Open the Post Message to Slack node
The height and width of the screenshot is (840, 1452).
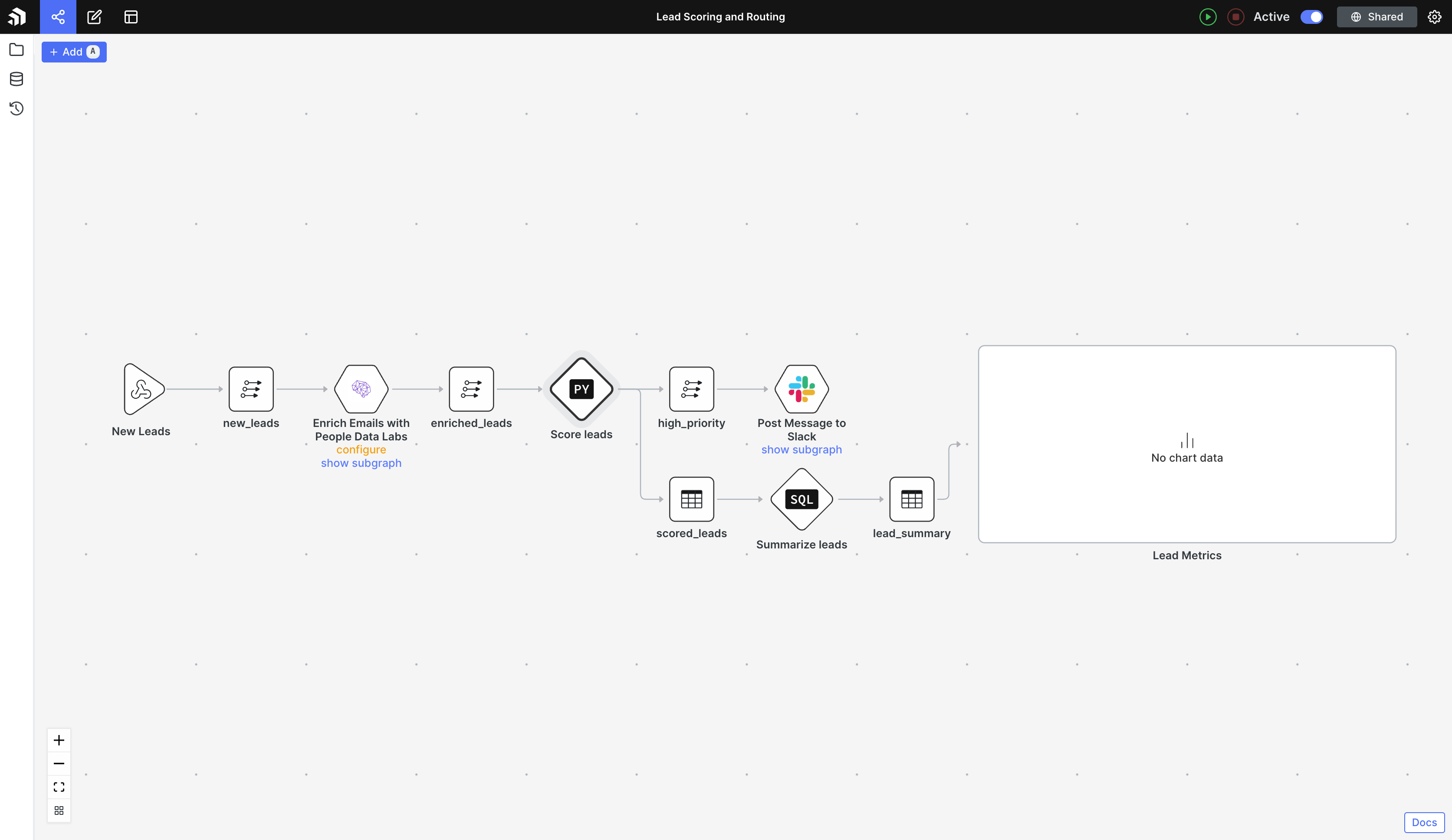pyautogui.click(x=801, y=389)
